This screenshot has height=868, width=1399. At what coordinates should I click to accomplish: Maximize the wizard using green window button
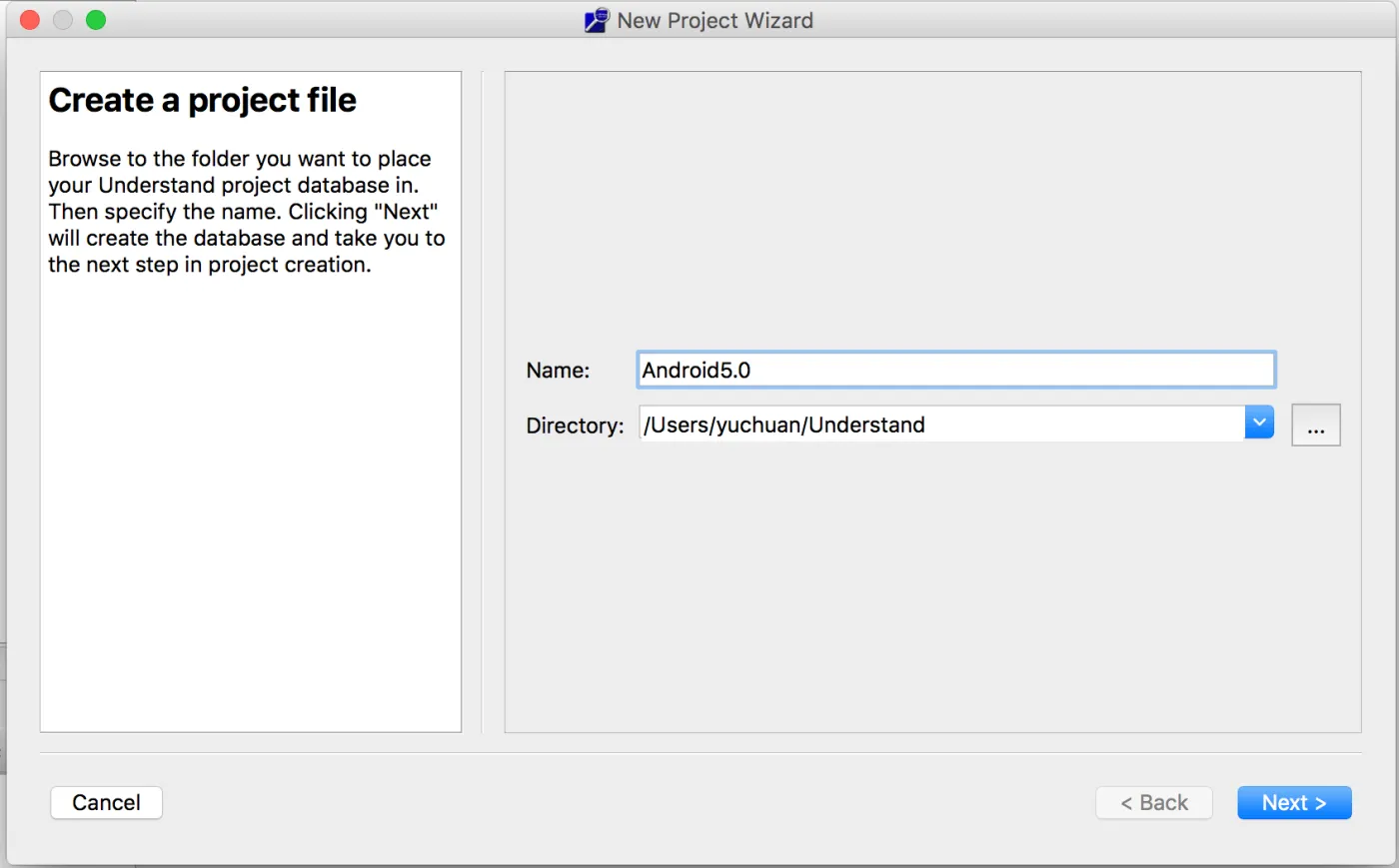tap(96, 20)
